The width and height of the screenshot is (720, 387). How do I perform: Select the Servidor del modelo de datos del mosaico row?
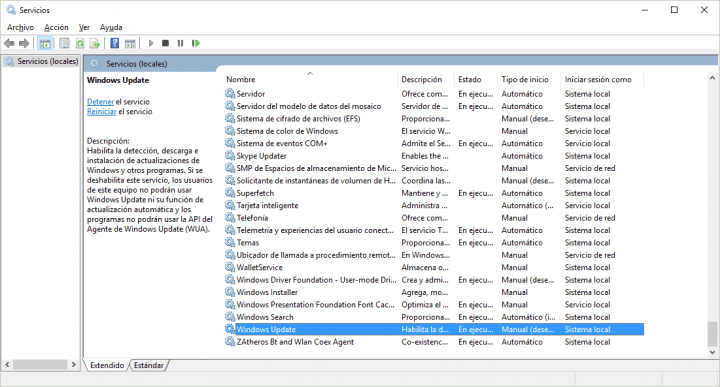434,106
